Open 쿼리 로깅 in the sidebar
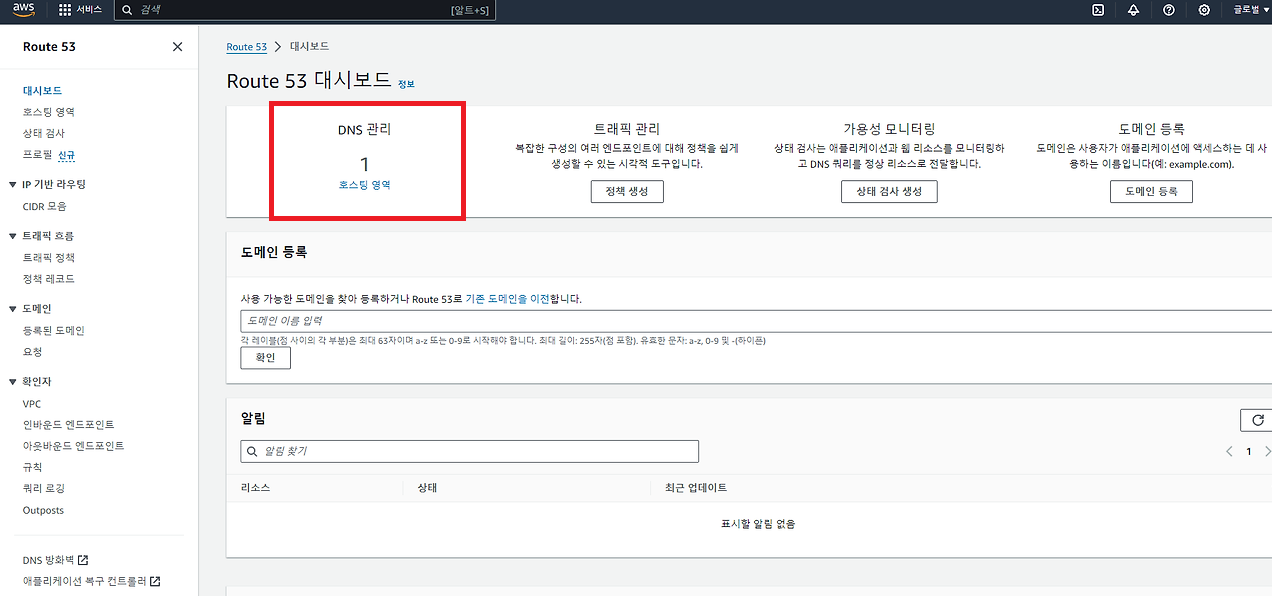 (43, 489)
